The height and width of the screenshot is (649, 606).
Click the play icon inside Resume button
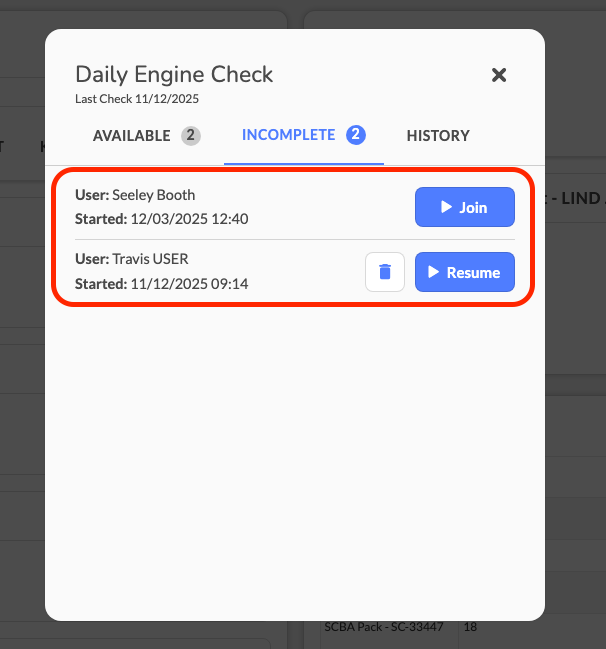[434, 272]
